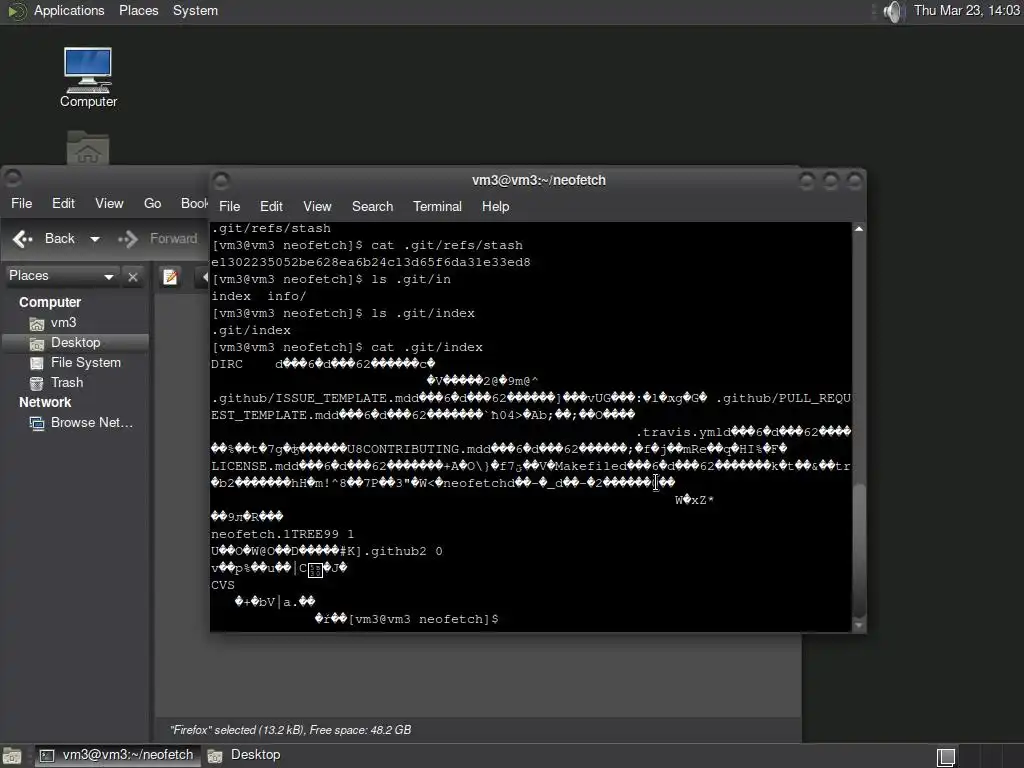This screenshot has width=1024, height=768.
Task: Select the Trash icon in sidebar
Action: coord(37,383)
